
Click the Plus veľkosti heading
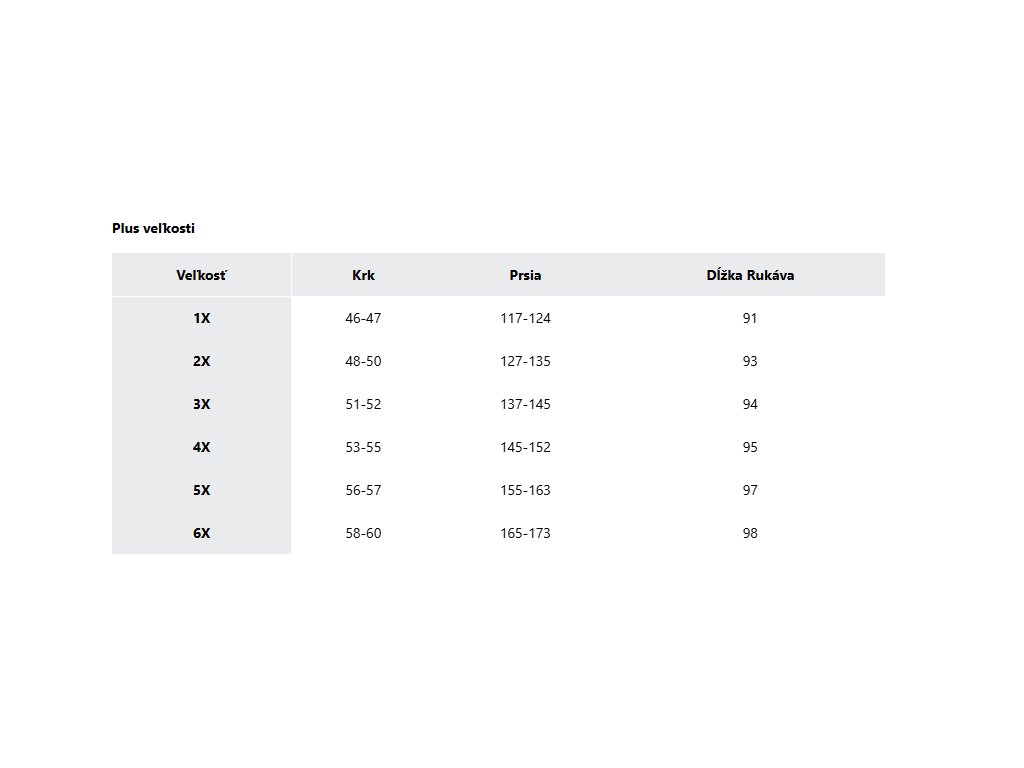coord(153,229)
